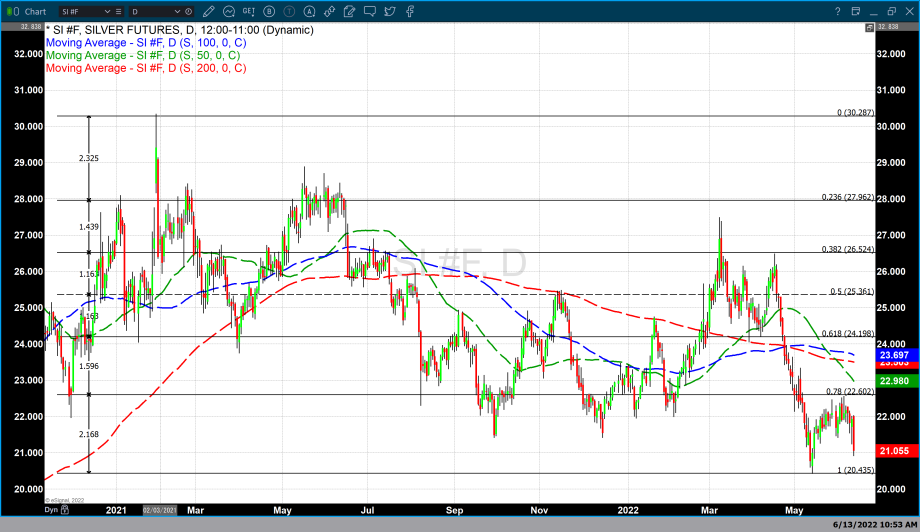
Task: Open the window layout menu icon
Action: [856, 11]
